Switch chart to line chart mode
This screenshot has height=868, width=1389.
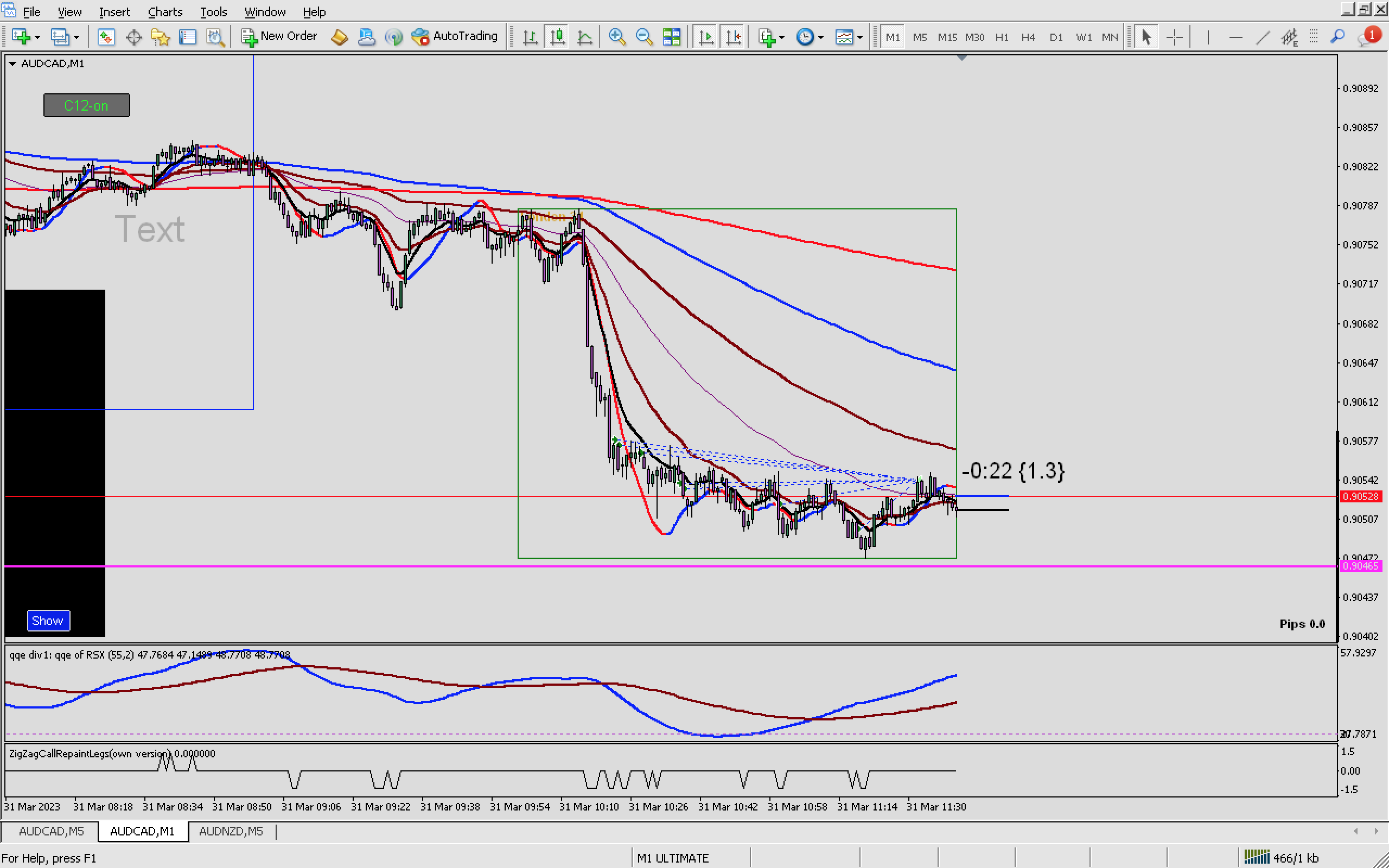(x=584, y=37)
